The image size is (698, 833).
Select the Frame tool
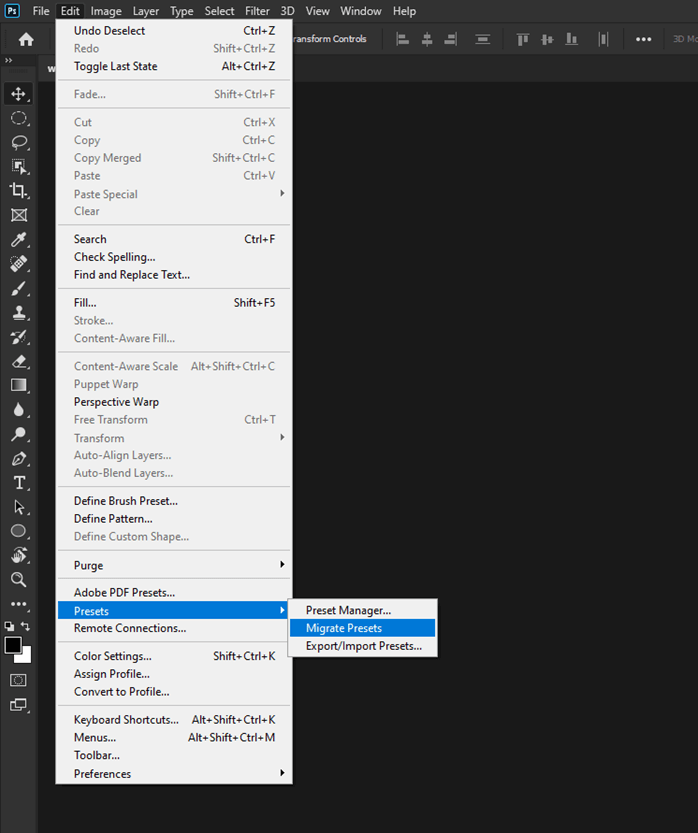pos(19,215)
